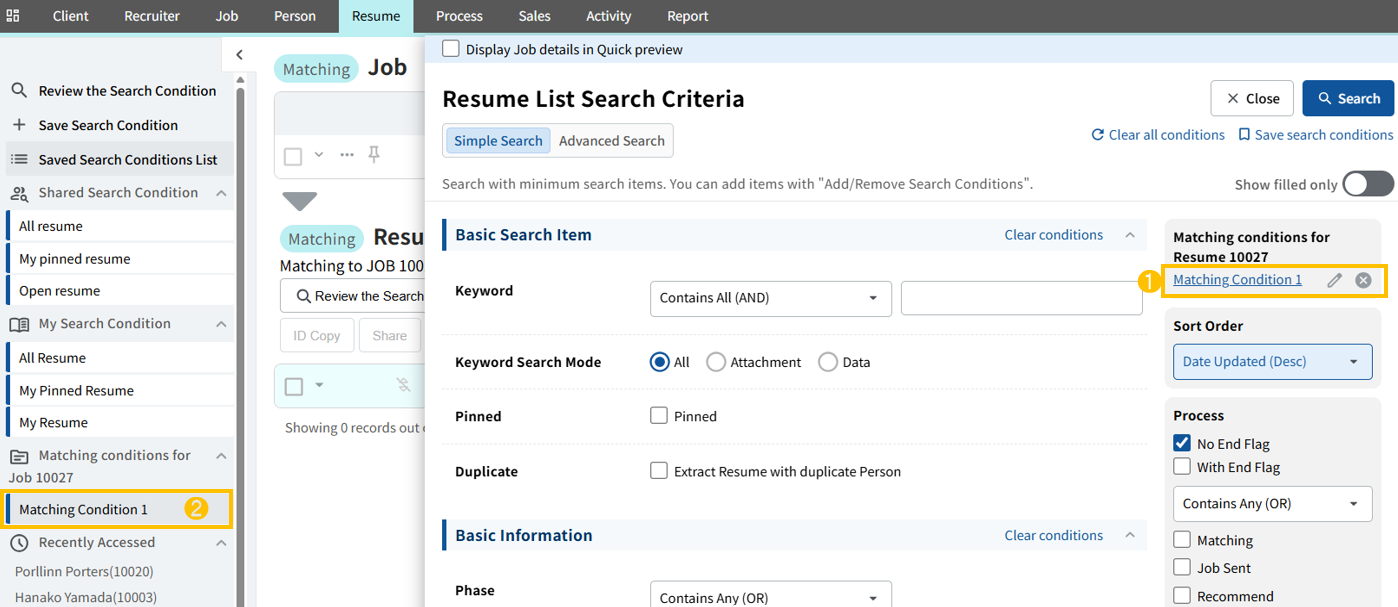Click the Save Search Condition plus icon
The height and width of the screenshot is (607, 1398).
19,125
